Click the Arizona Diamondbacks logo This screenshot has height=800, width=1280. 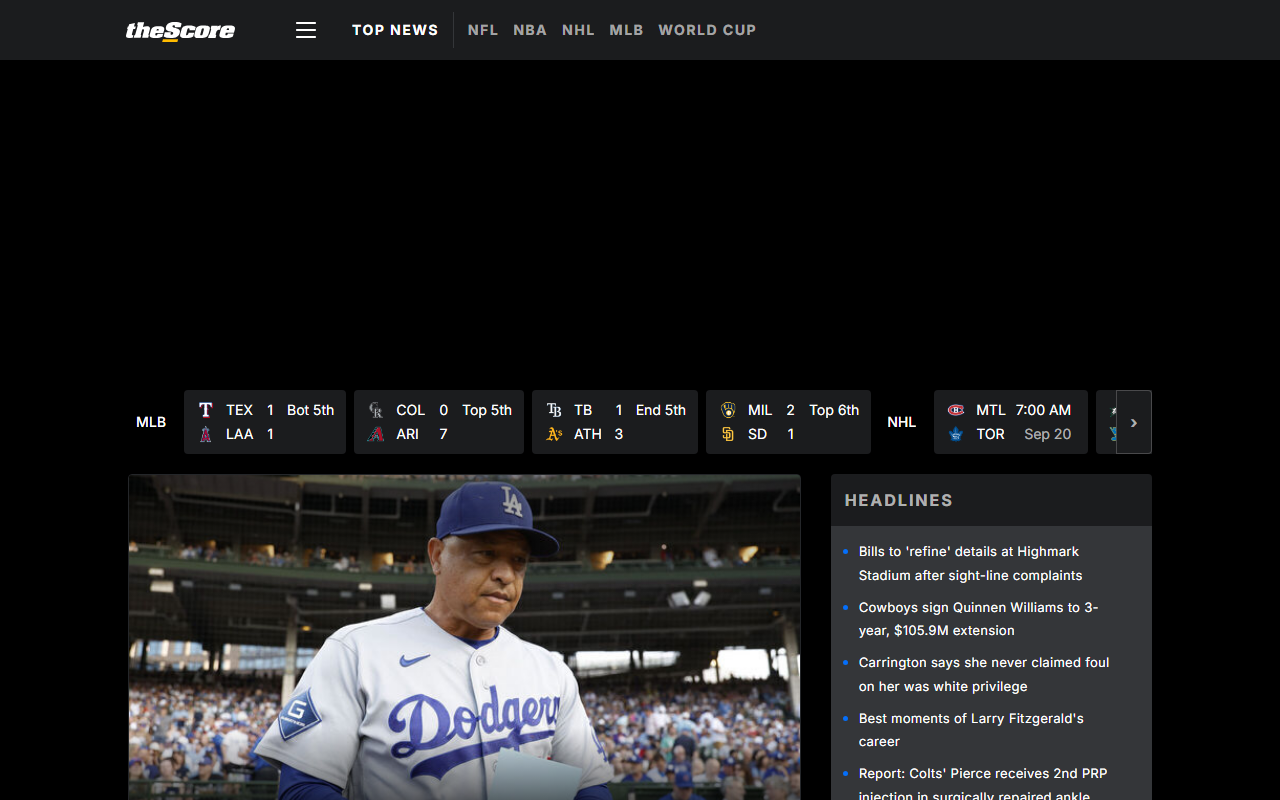pyautogui.click(x=376, y=434)
